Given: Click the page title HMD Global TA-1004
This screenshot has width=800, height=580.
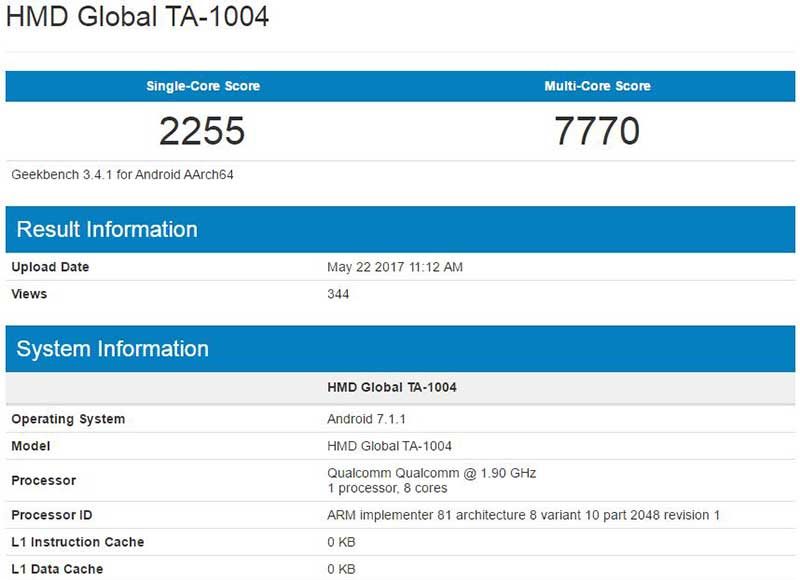Looking at the screenshot, I should (x=137, y=18).
